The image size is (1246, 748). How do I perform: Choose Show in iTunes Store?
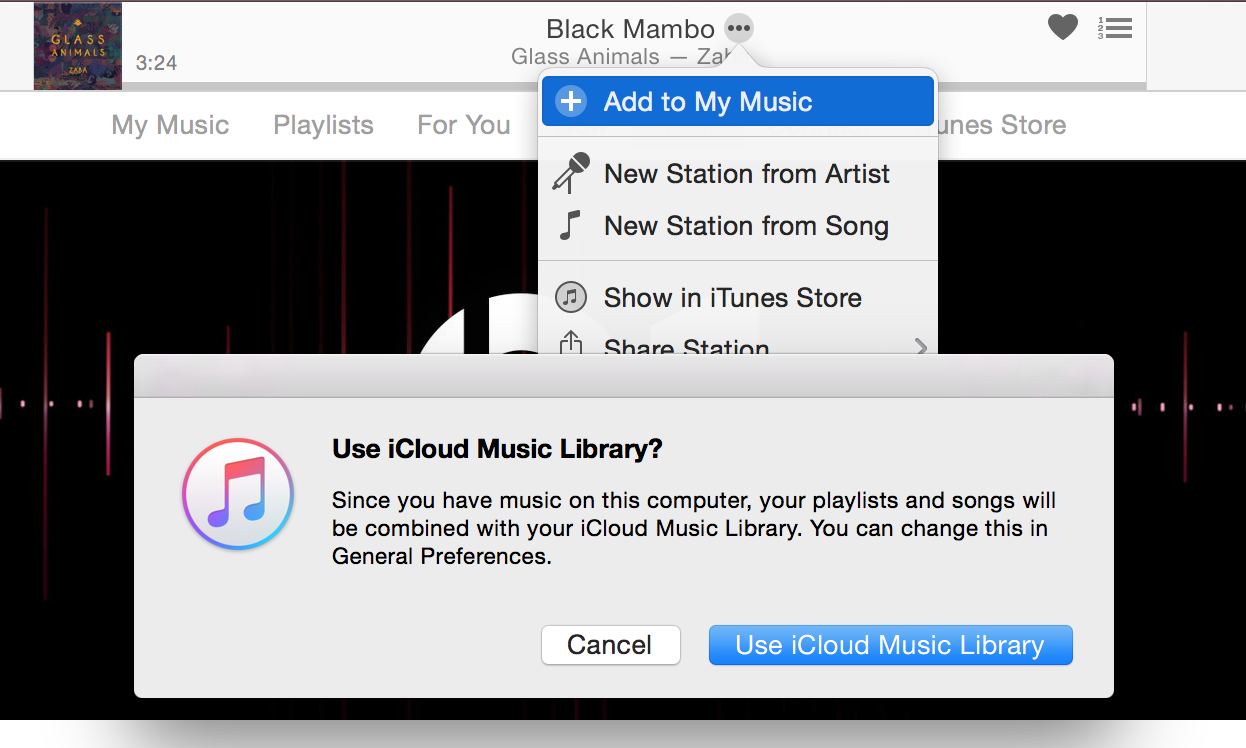pyautogui.click(x=738, y=298)
